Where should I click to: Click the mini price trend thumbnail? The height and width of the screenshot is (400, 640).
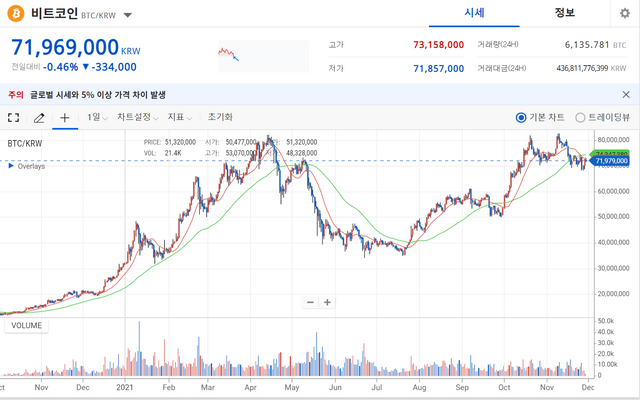(264, 56)
